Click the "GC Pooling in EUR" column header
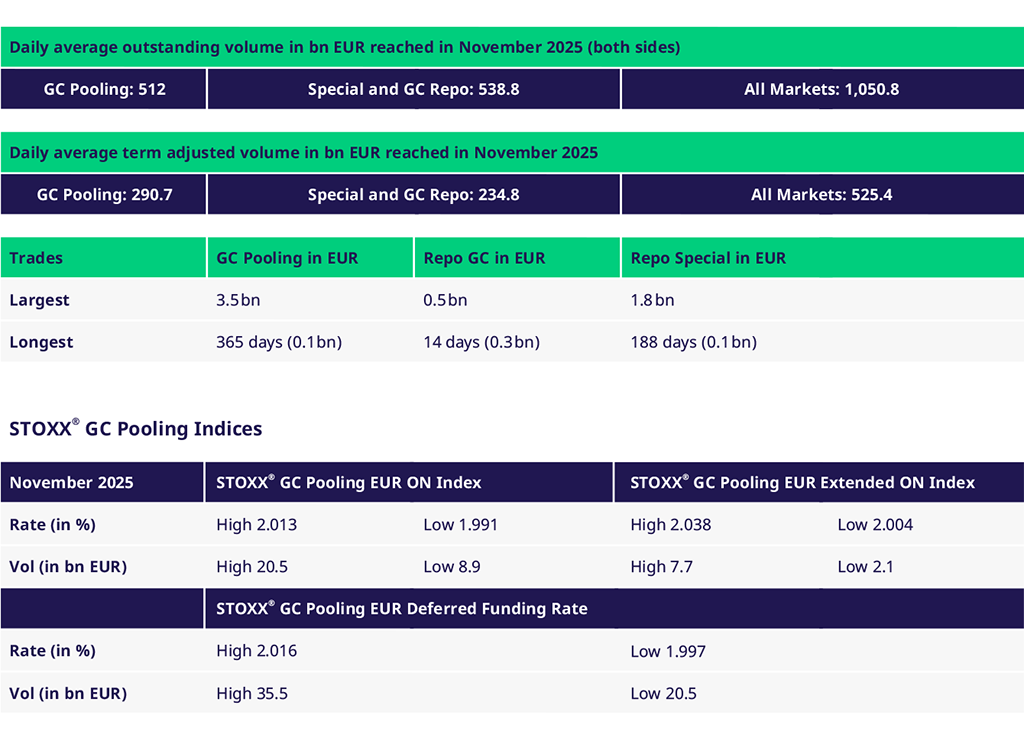The height and width of the screenshot is (741, 1024). 287,258
